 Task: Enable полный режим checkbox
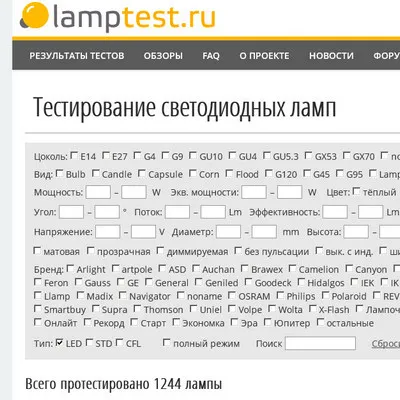tap(166, 342)
